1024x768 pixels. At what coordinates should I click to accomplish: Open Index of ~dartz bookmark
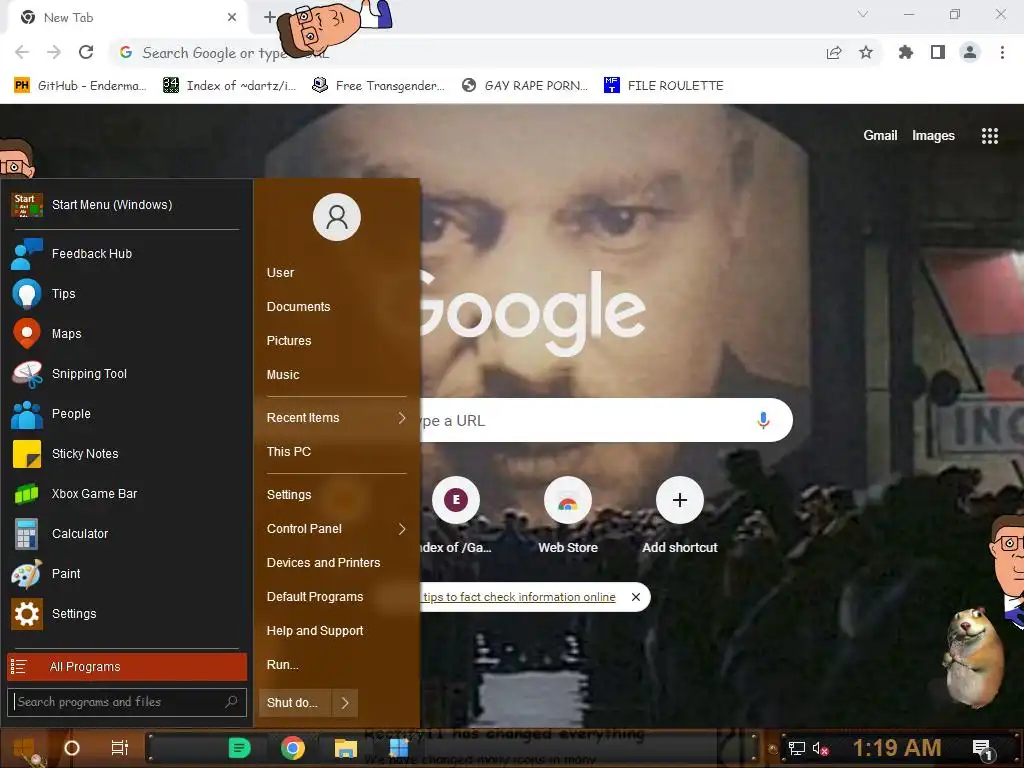229,86
